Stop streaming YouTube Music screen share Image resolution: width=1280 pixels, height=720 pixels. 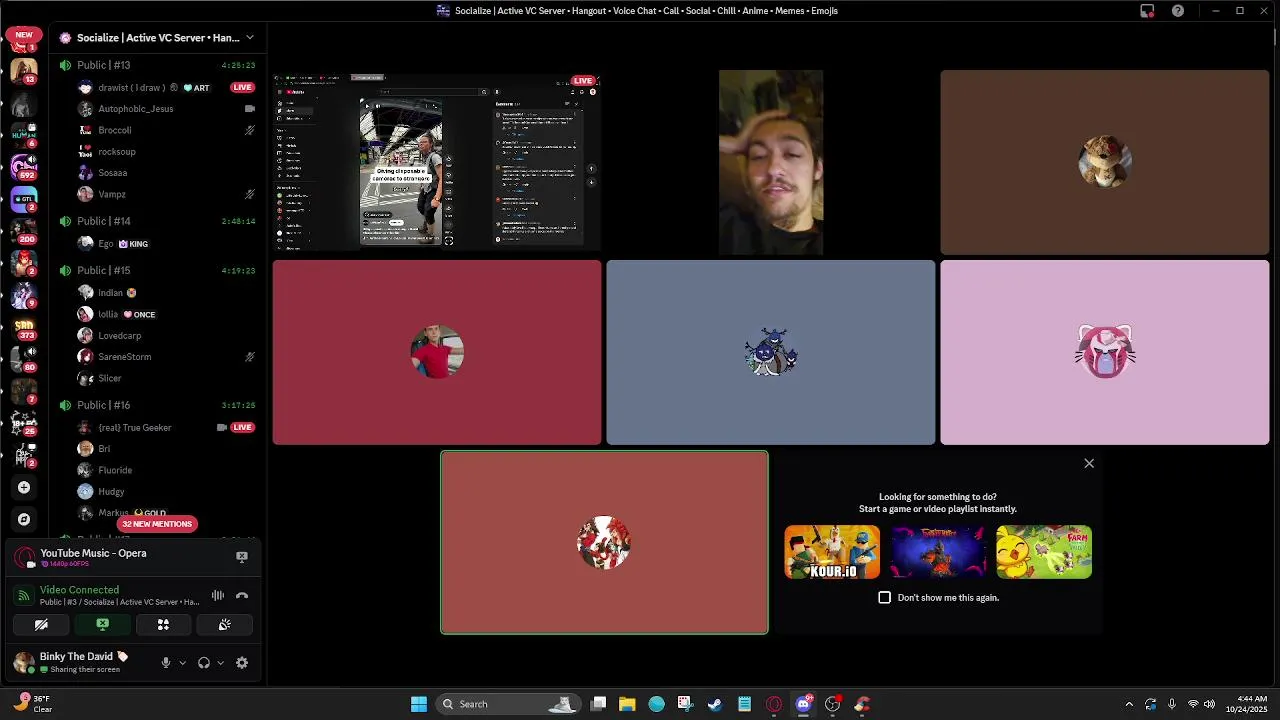point(241,557)
